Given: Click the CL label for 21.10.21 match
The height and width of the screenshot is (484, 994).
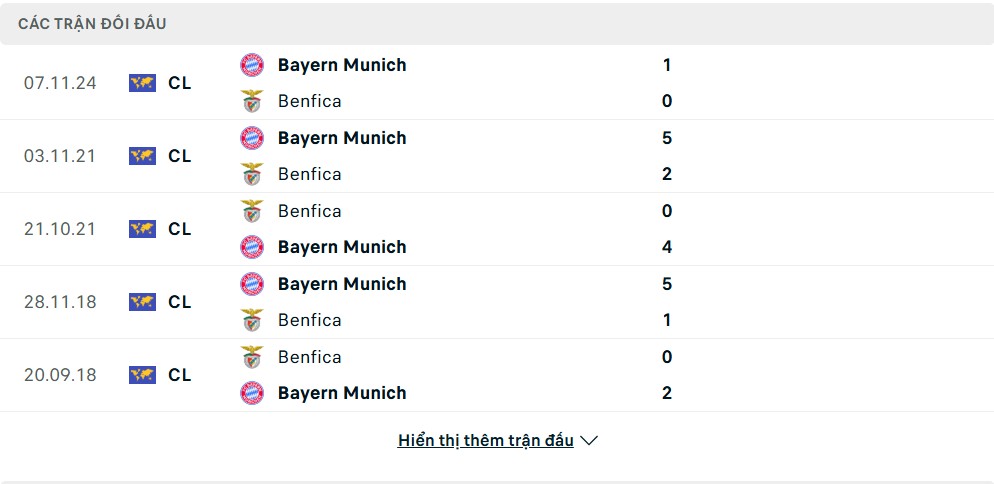Looking at the screenshot, I should point(179,229).
